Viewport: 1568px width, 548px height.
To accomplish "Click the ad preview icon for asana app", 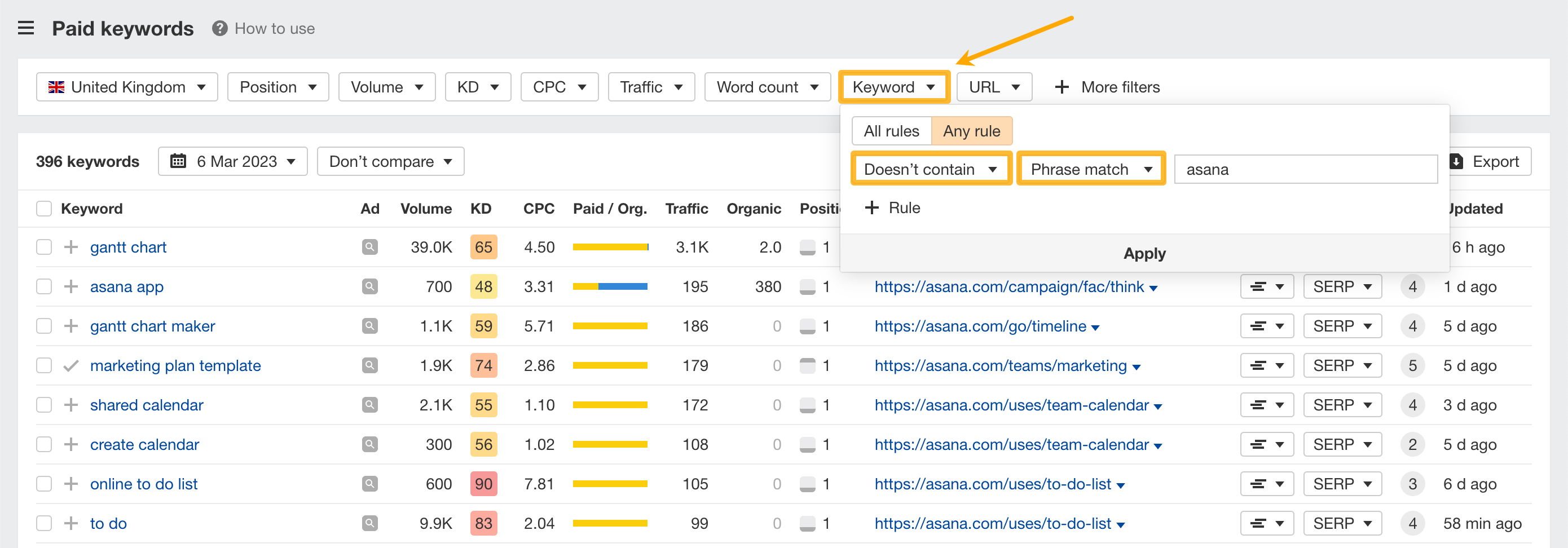I will pyautogui.click(x=369, y=286).
